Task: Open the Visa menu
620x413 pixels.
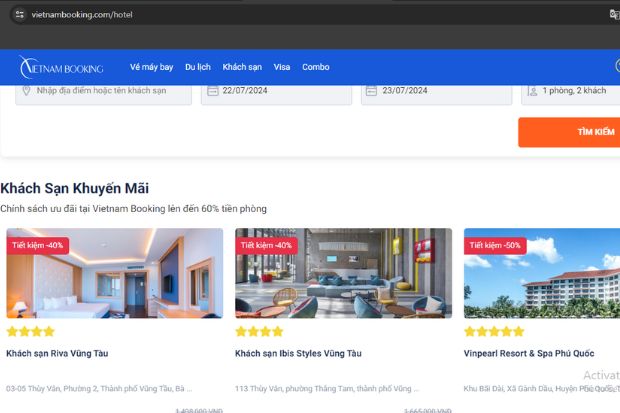Action: coord(282,67)
